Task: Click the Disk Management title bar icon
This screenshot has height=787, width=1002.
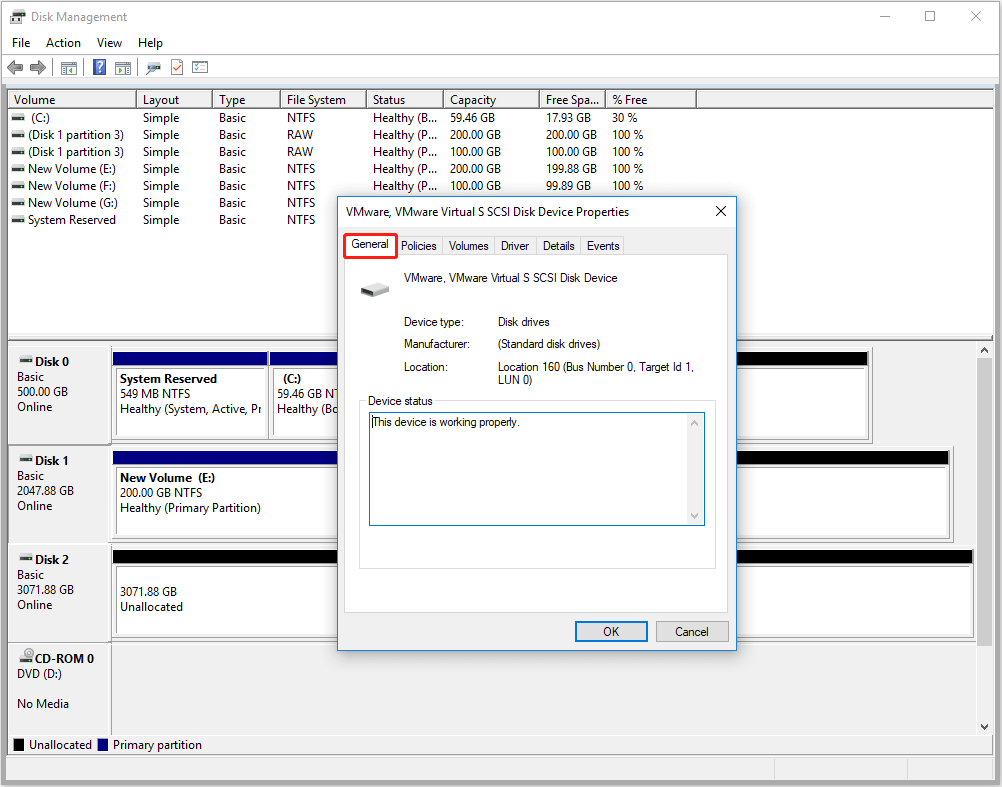Action: tap(17, 17)
